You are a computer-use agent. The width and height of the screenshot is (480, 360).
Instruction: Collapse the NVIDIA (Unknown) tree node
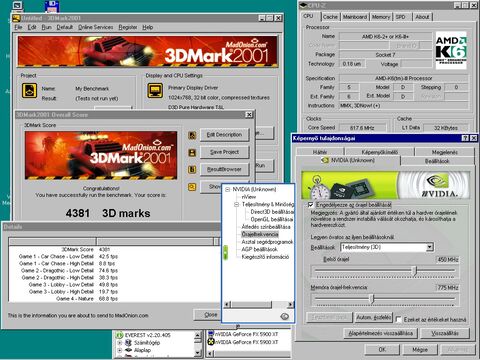click(228, 189)
